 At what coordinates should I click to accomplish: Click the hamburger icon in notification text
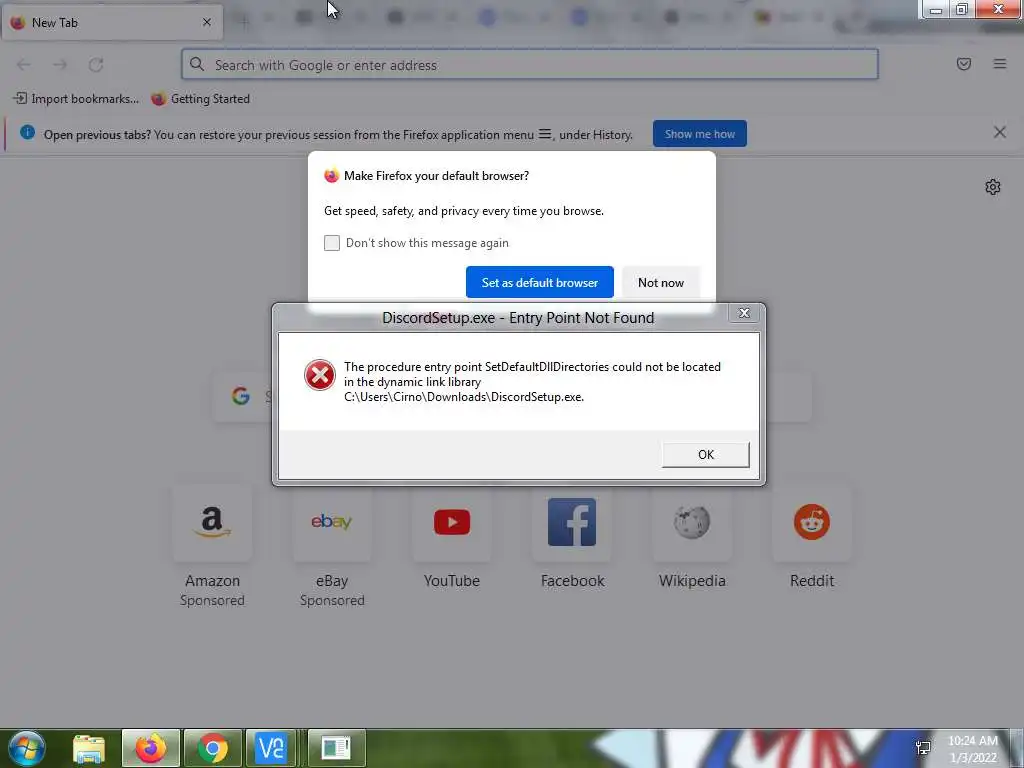[x=545, y=134]
